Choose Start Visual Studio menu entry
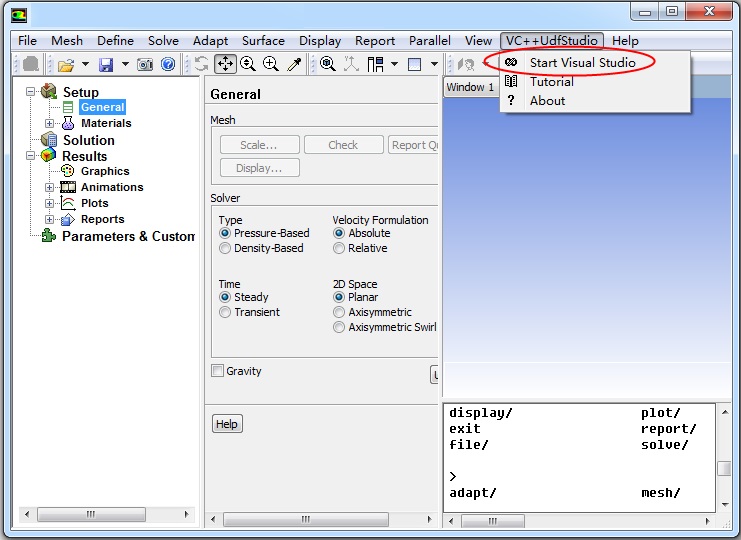This screenshot has height=540, width=741. [582, 62]
